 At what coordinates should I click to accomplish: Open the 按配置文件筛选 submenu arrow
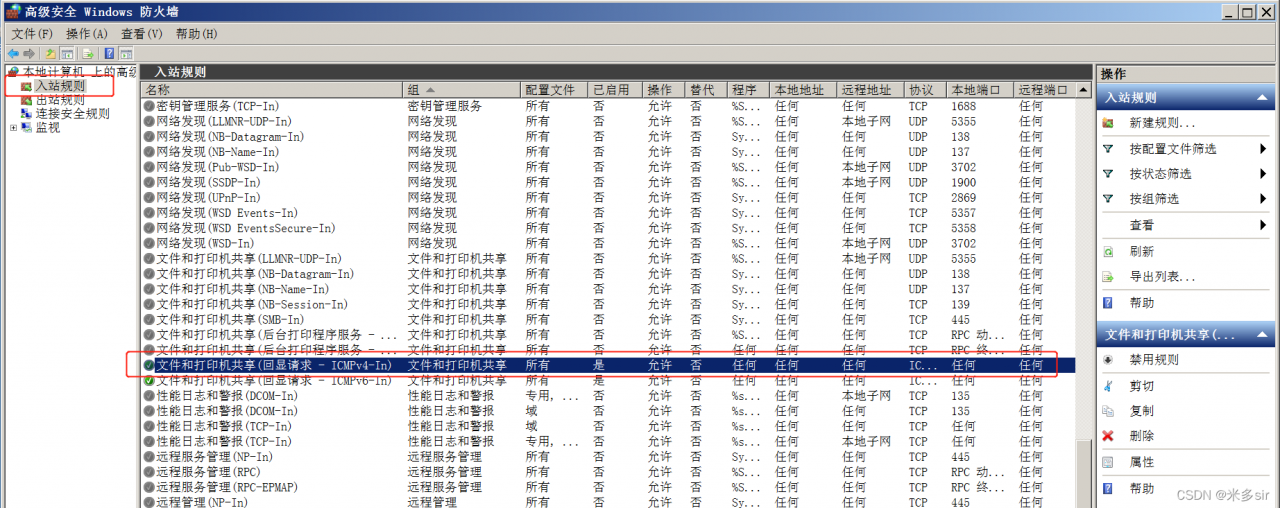[1263, 149]
